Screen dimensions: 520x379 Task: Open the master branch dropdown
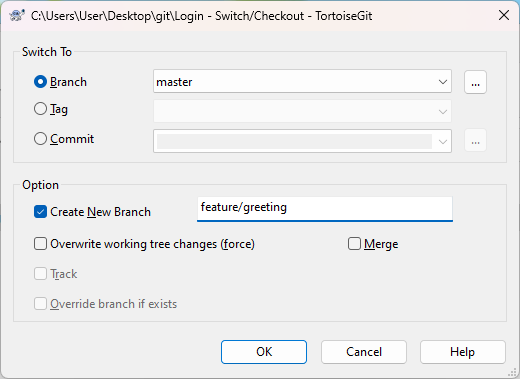click(443, 81)
